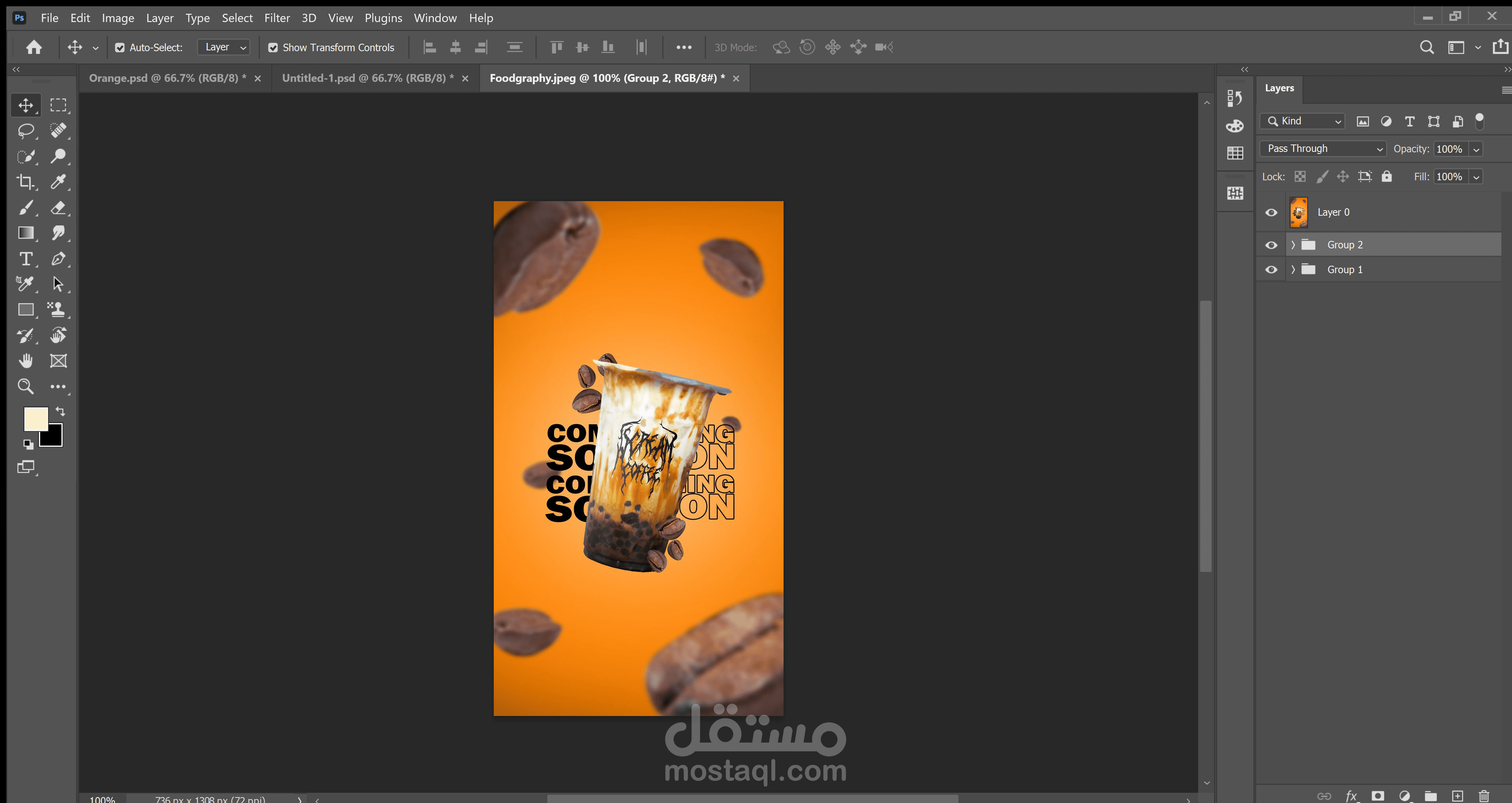Hide Layer 0 using eye icon

1271,213
